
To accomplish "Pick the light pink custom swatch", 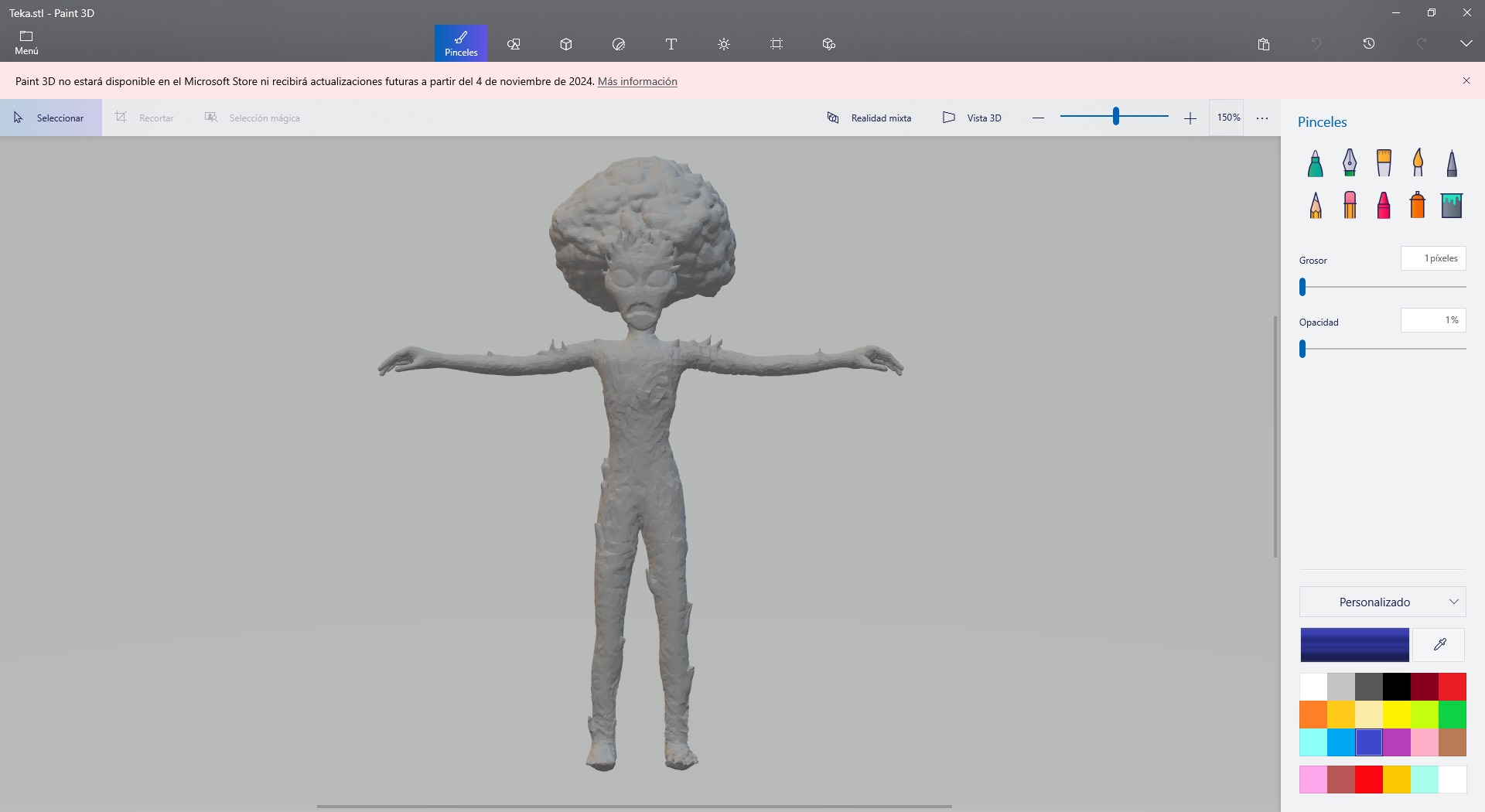I will [x=1313, y=780].
